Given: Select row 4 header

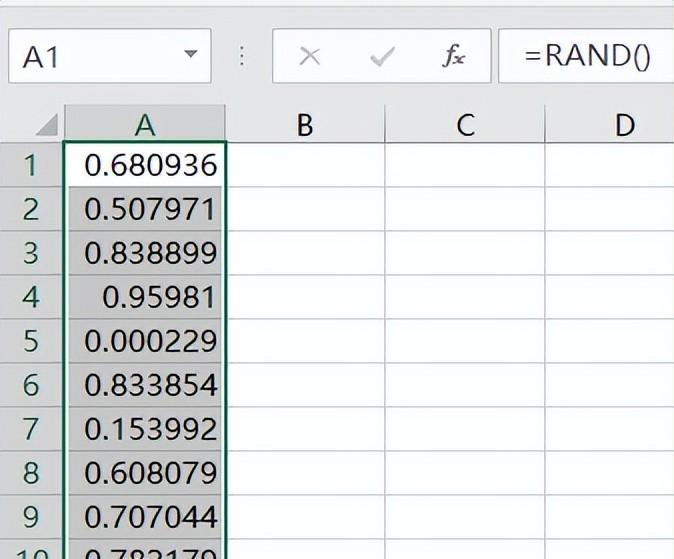Looking at the screenshot, I should 31,297.
